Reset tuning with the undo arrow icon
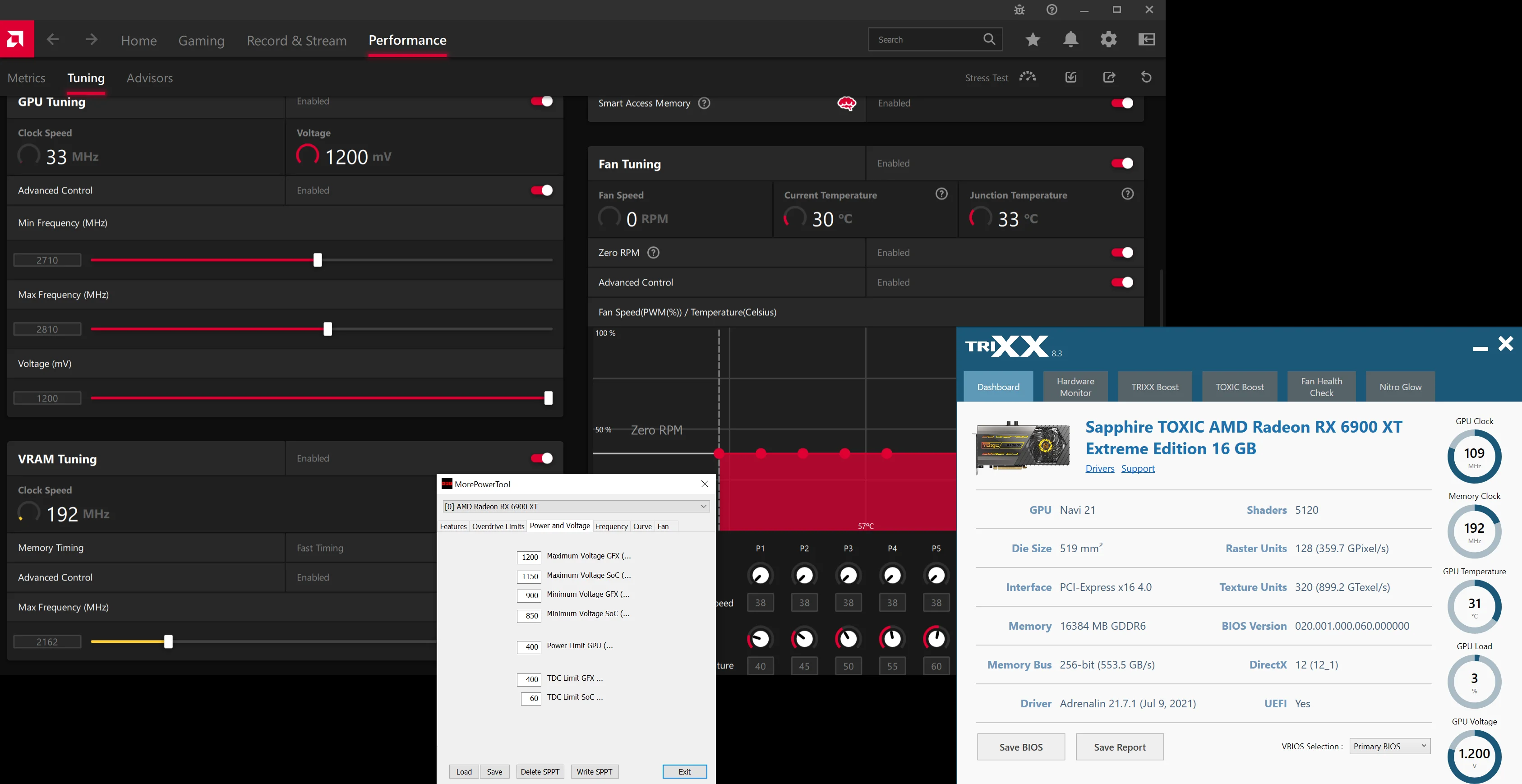The width and height of the screenshot is (1522, 784). coord(1146,77)
